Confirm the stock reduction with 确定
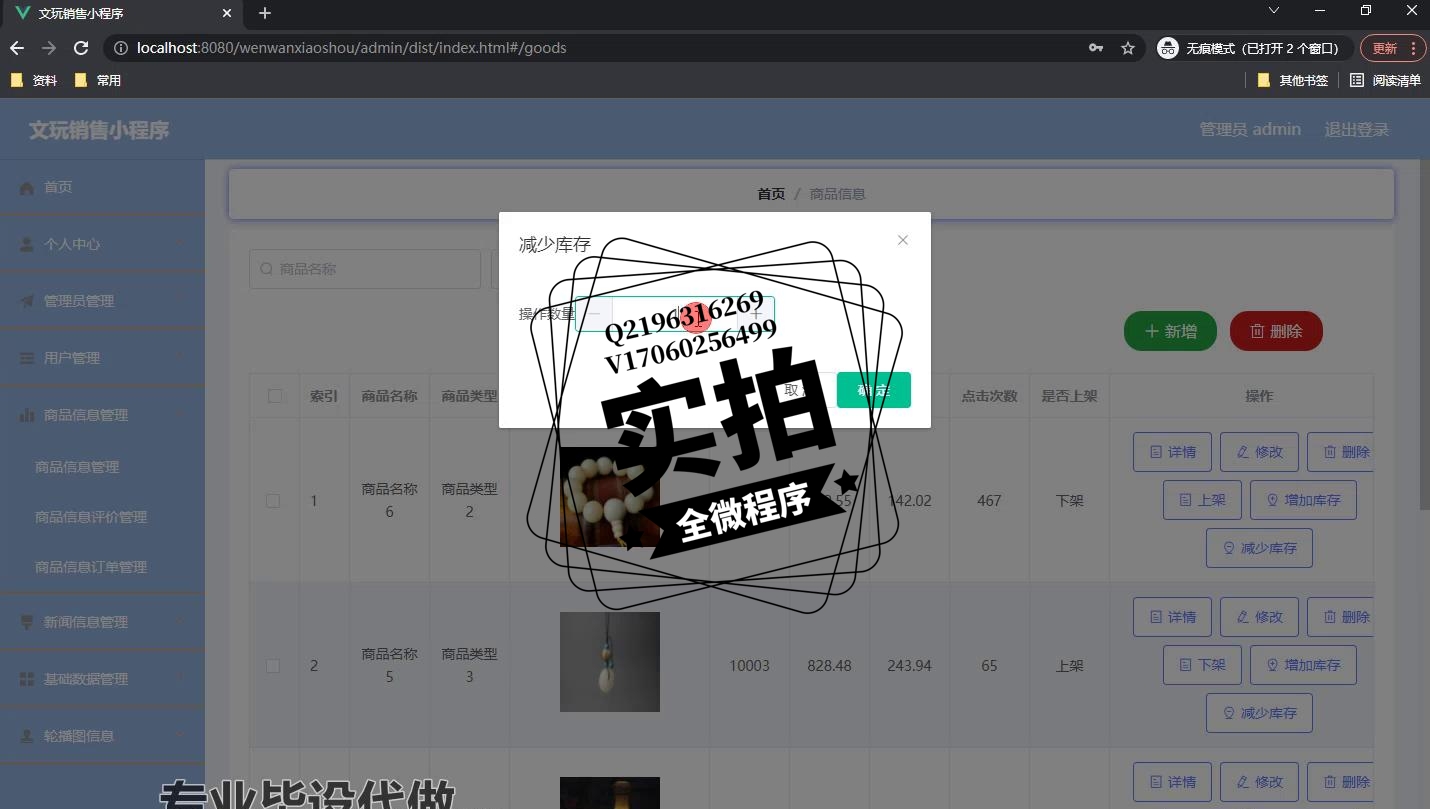Viewport: 1430px width, 809px height. coord(873,390)
